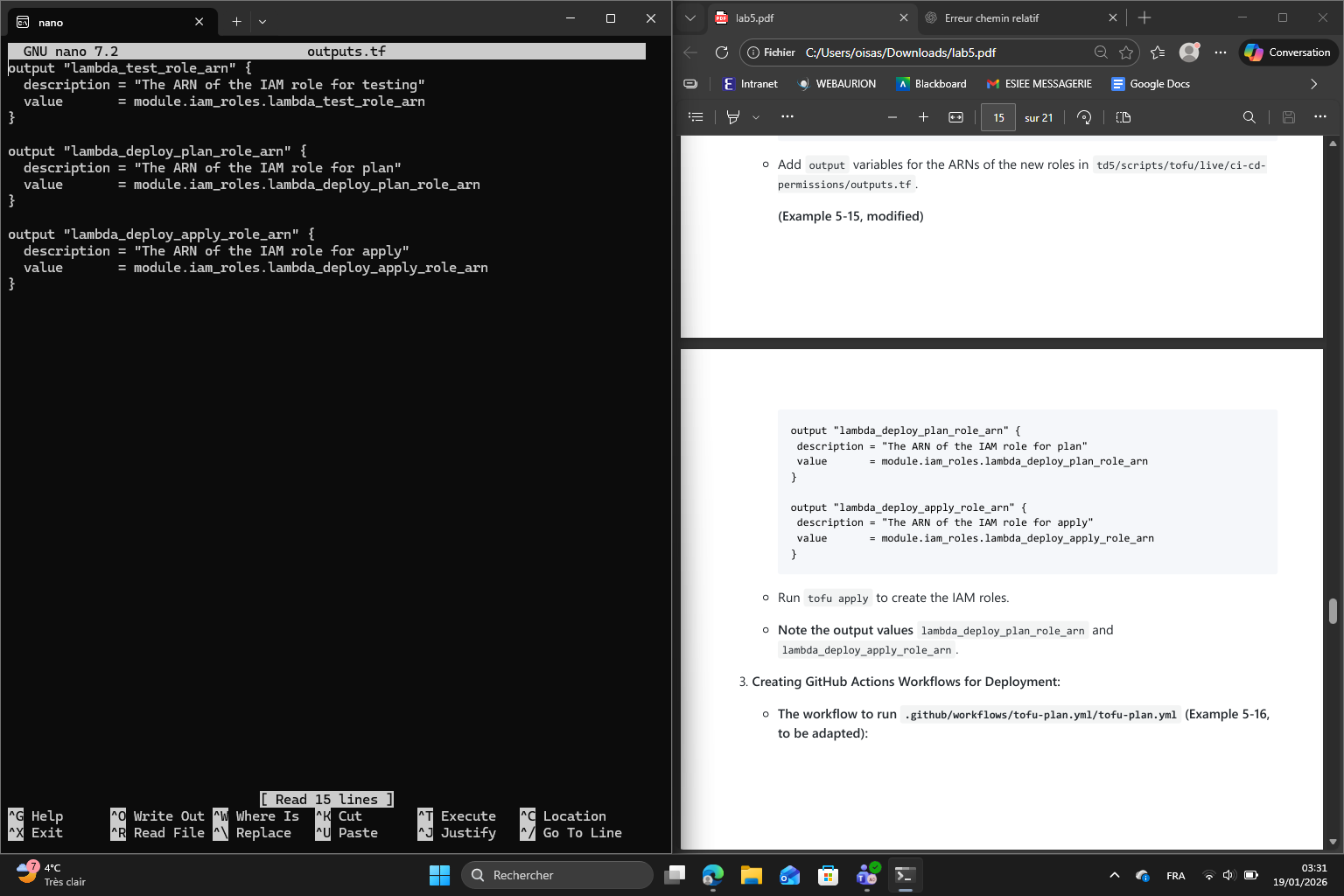Viewport: 1344px width, 896px height.
Task: Open the Blackboard favorites shortcut
Action: point(931,84)
